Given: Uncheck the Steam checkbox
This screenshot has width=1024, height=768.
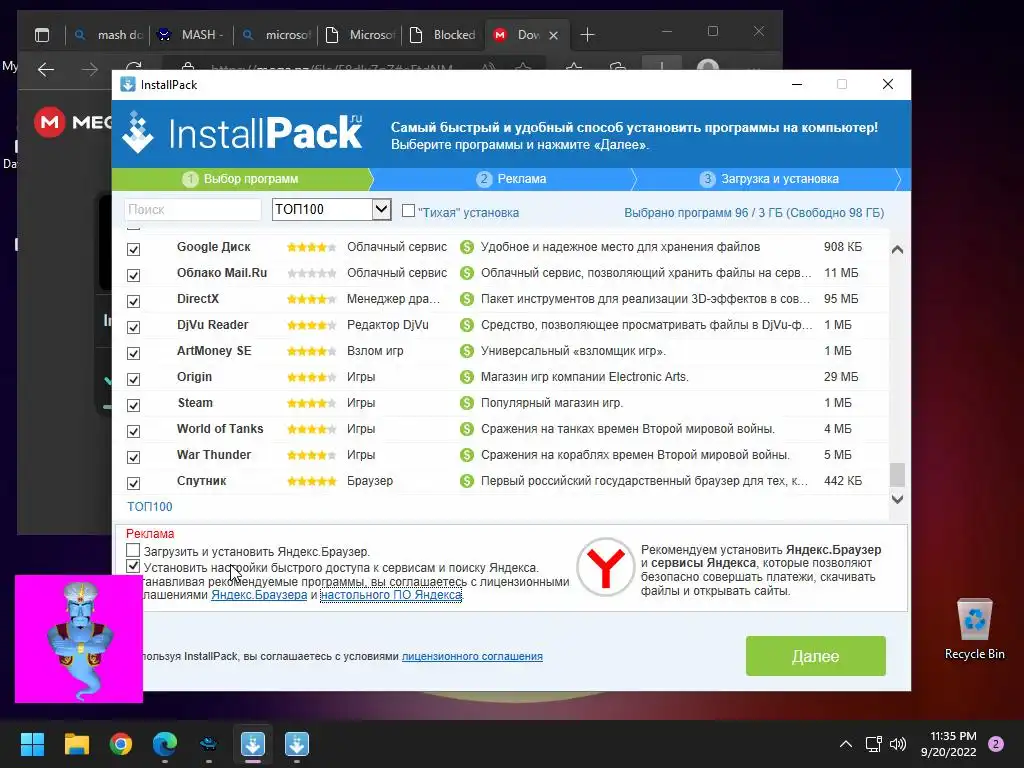Looking at the screenshot, I should tap(133, 406).
